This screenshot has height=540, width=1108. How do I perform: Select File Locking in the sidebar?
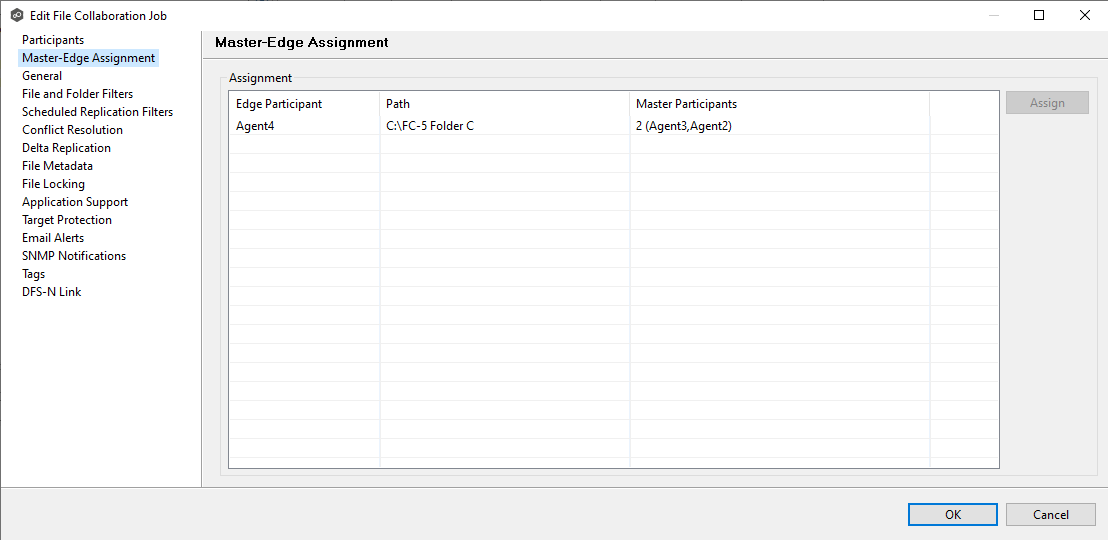(53, 184)
